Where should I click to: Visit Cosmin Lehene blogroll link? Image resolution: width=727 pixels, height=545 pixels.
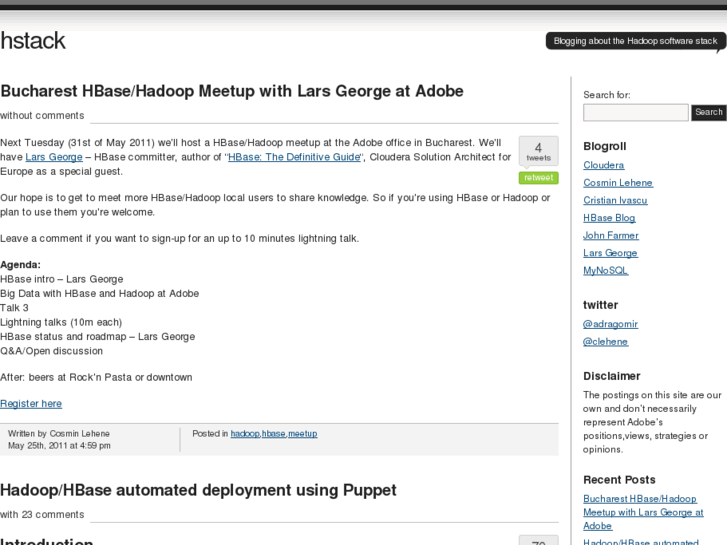618,183
